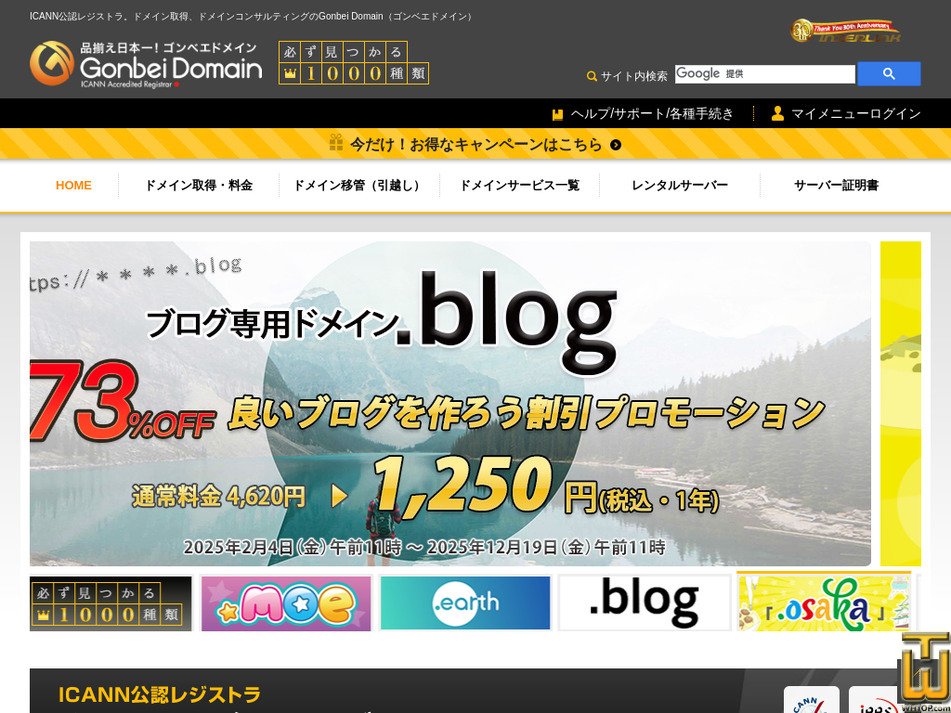
Task: Click the person icon for マイメニューログイン
Action: click(x=778, y=113)
